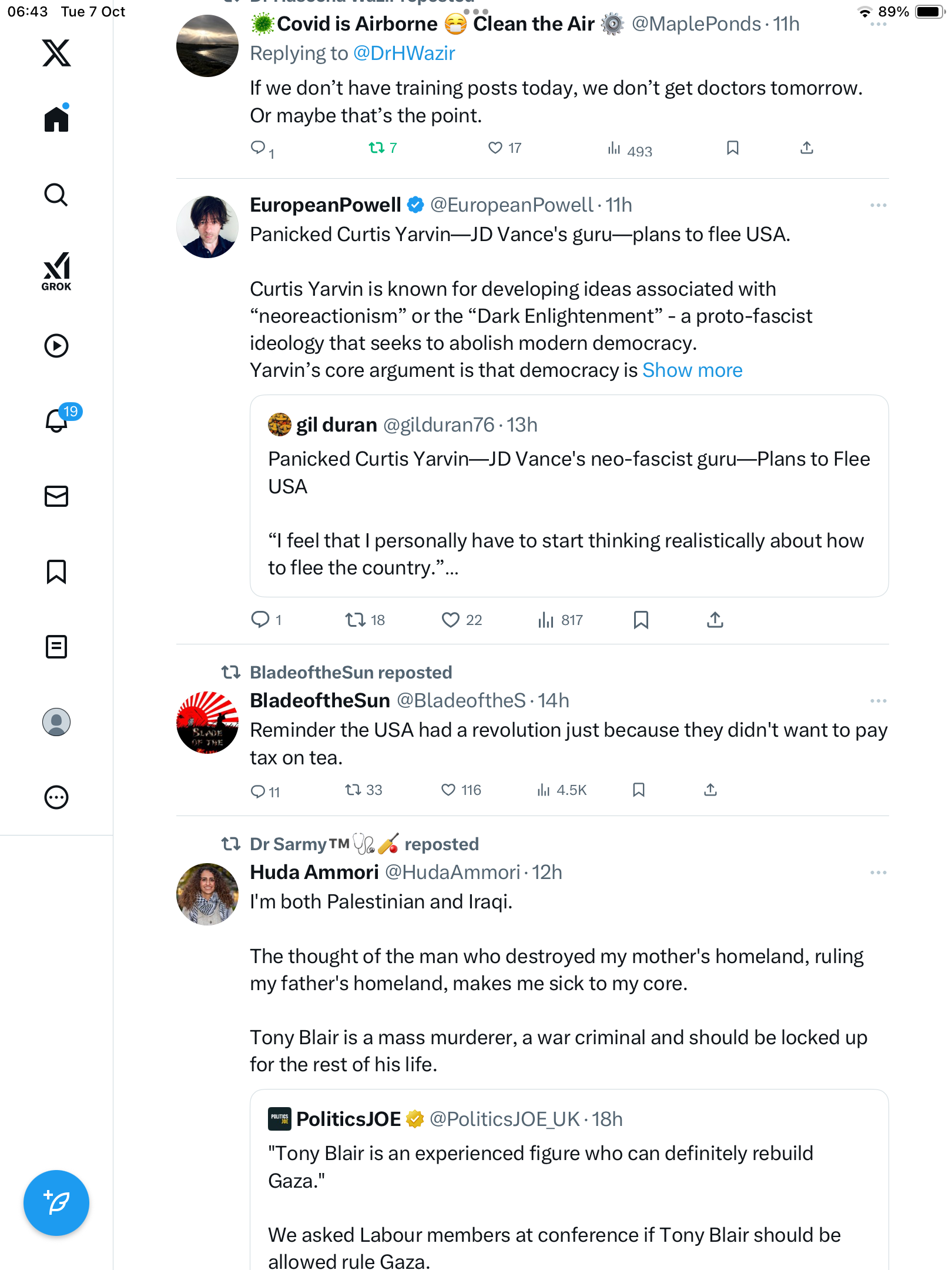Open the video tab in the sidebar
This screenshot has height=1270, width=952.
(x=56, y=346)
